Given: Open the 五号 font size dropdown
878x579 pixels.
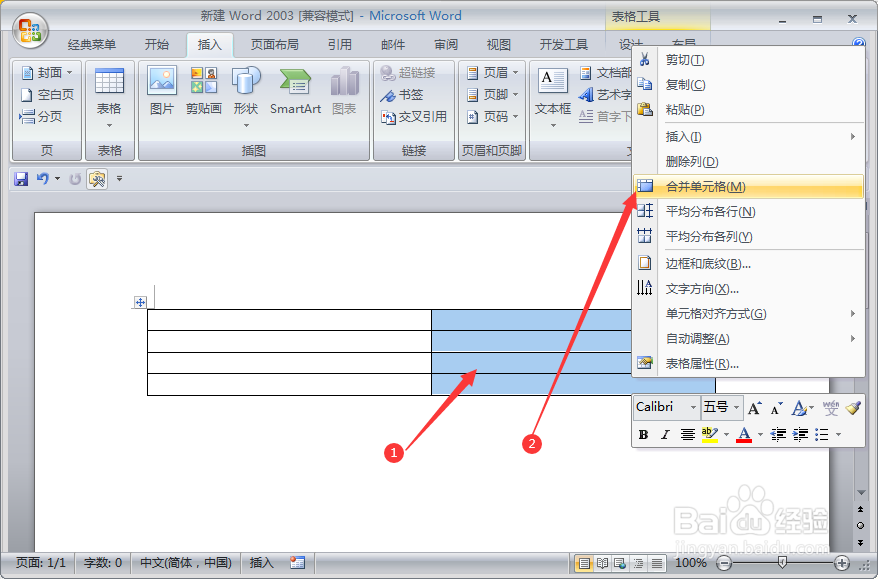Looking at the screenshot, I should 737,407.
